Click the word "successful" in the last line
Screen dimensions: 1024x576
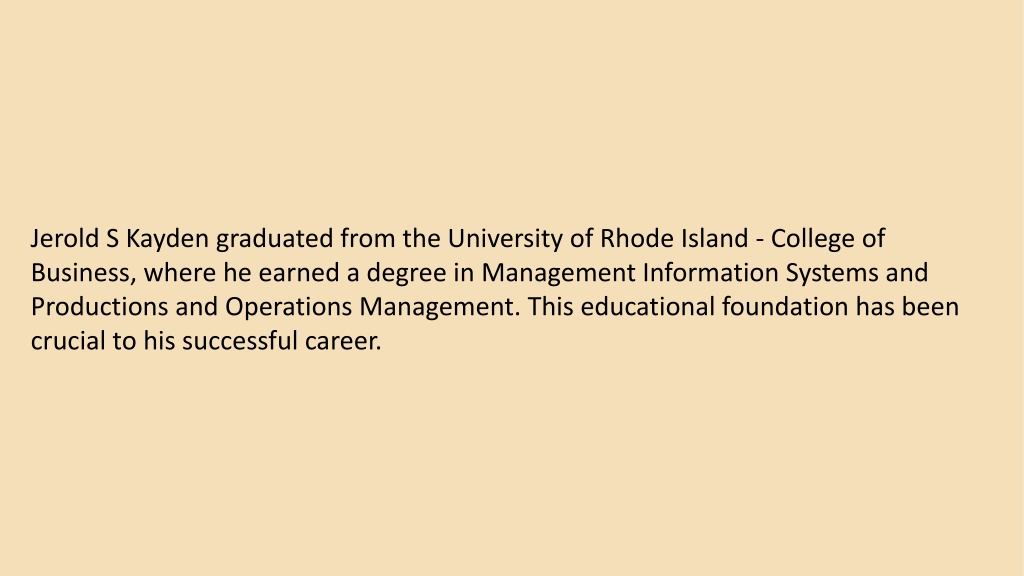[240, 340]
